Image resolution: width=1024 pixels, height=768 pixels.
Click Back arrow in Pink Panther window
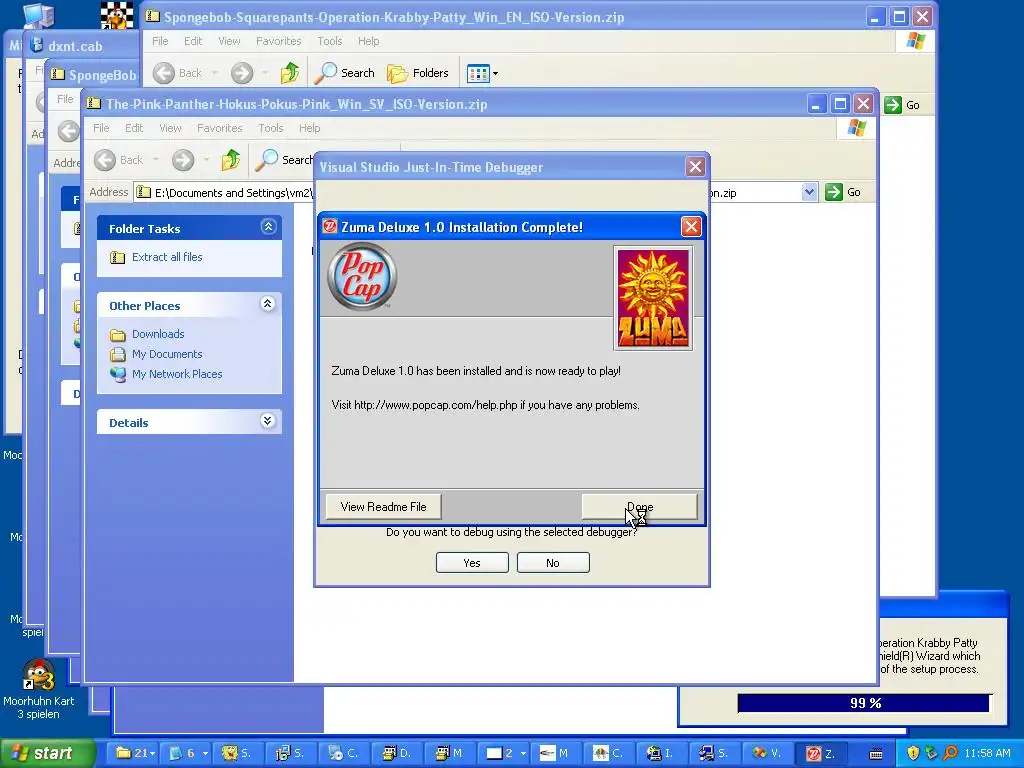pos(105,160)
